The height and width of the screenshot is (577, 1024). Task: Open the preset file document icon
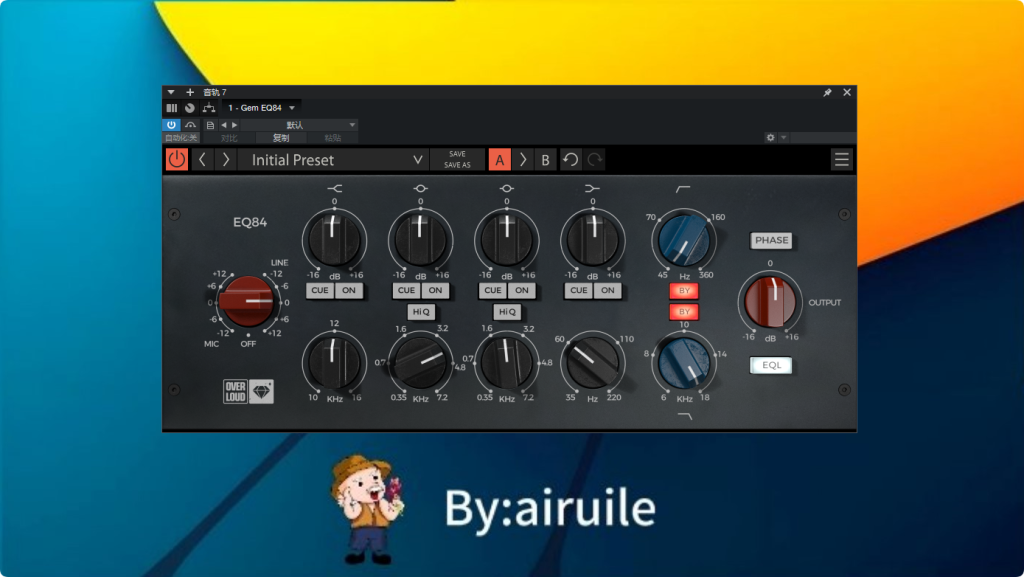pyautogui.click(x=210, y=125)
